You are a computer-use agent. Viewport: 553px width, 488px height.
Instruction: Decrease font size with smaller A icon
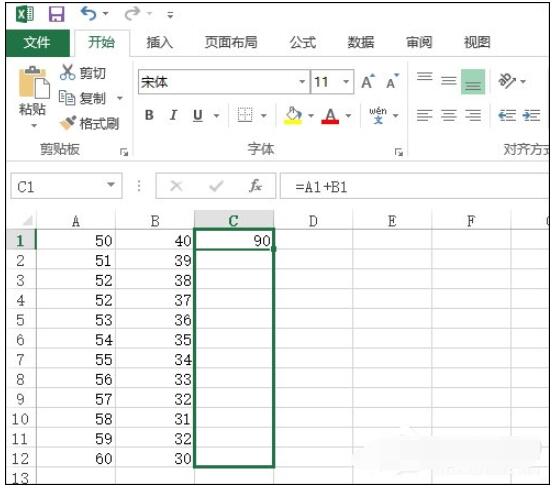[392, 82]
